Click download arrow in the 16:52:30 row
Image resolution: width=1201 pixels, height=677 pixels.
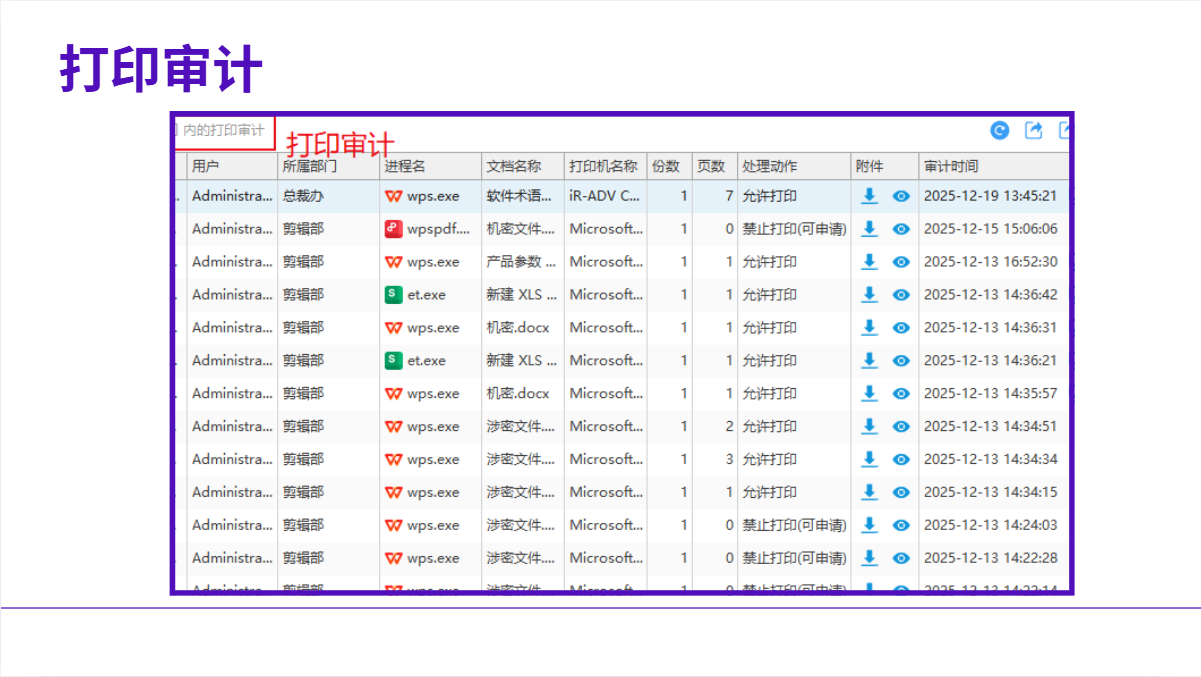(869, 262)
